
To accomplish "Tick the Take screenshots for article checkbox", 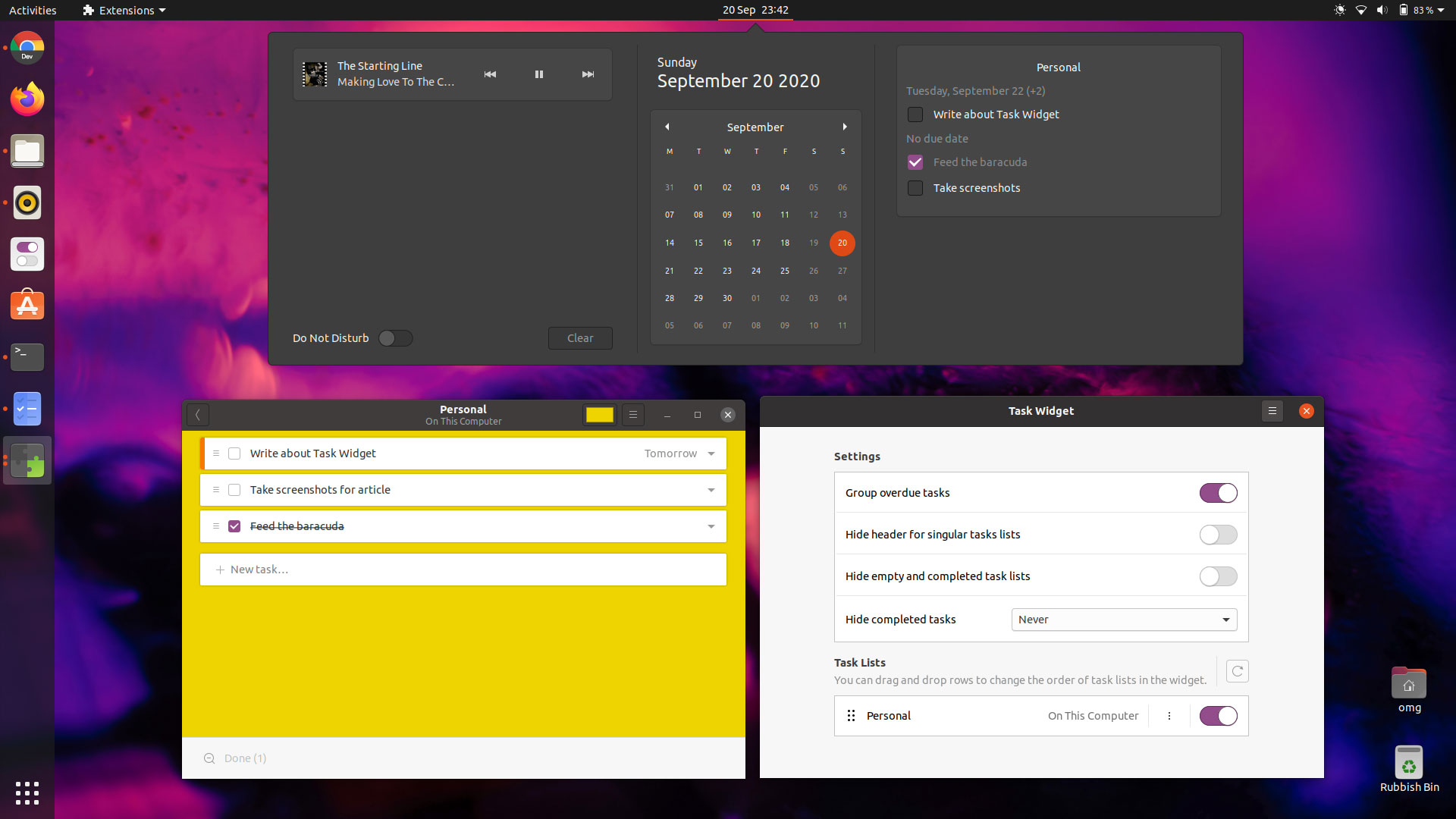I will [234, 490].
